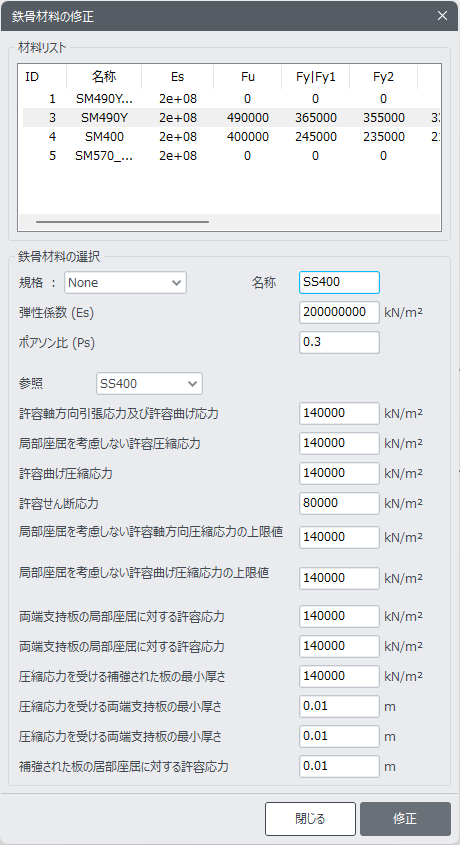Click the 許容曲げ圧縮応力 input field
Viewport: 460px width, 845px height.
(x=339, y=473)
